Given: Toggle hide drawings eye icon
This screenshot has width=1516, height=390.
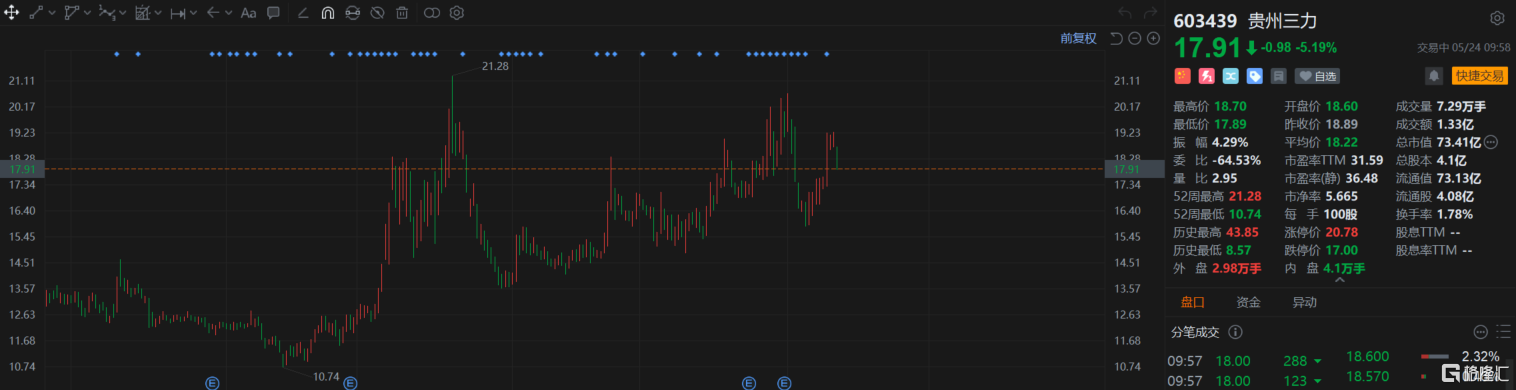Looking at the screenshot, I should click(x=377, y=13).
